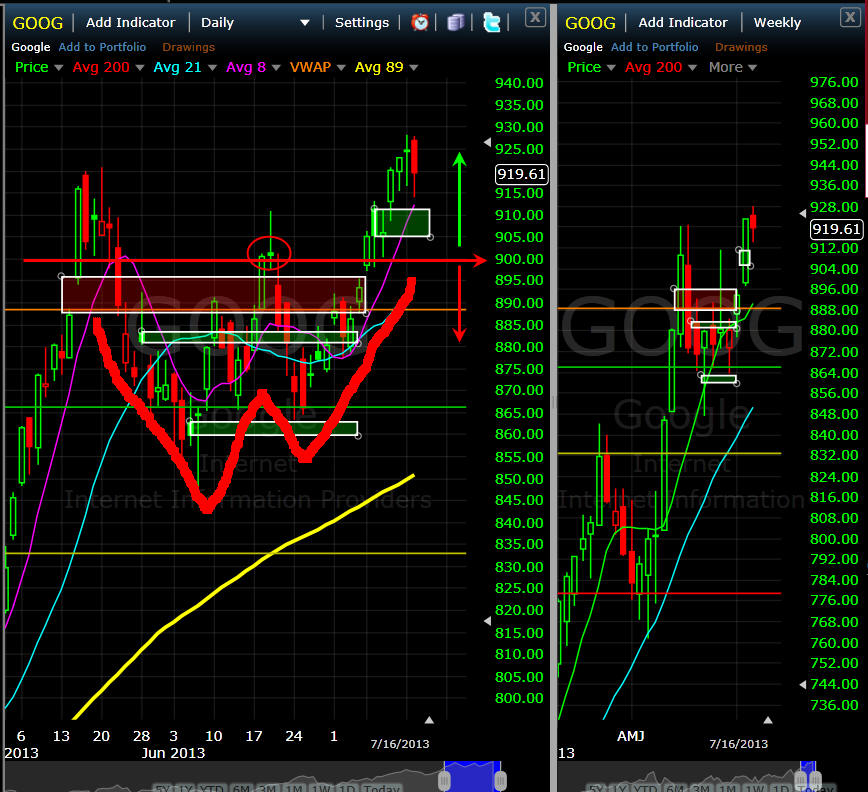Open Drawings in the Weekly chart
Screen dimensions: 868x792
(741, 48)
